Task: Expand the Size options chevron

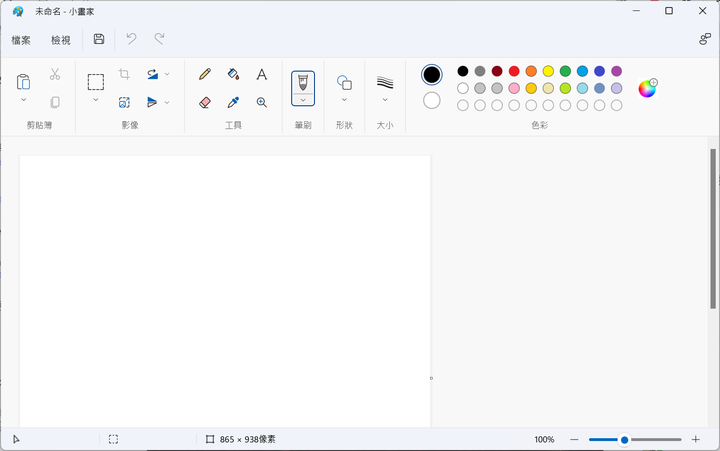Action: [x=385, y=100]
